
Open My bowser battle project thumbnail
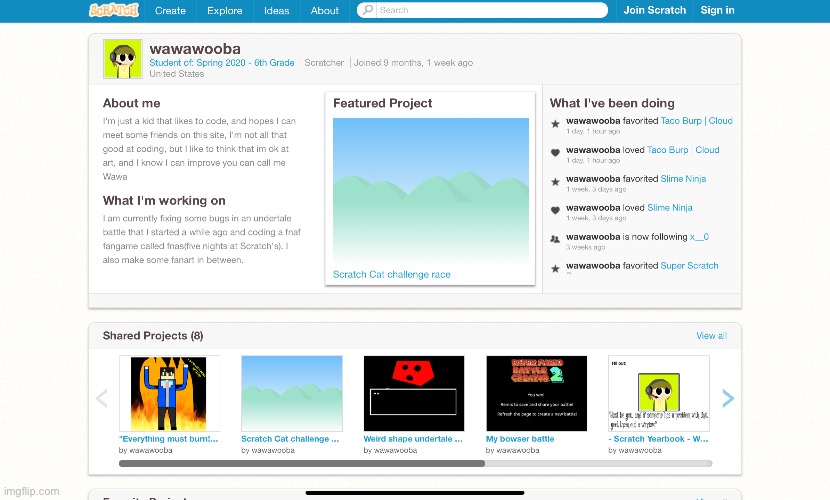537,393
